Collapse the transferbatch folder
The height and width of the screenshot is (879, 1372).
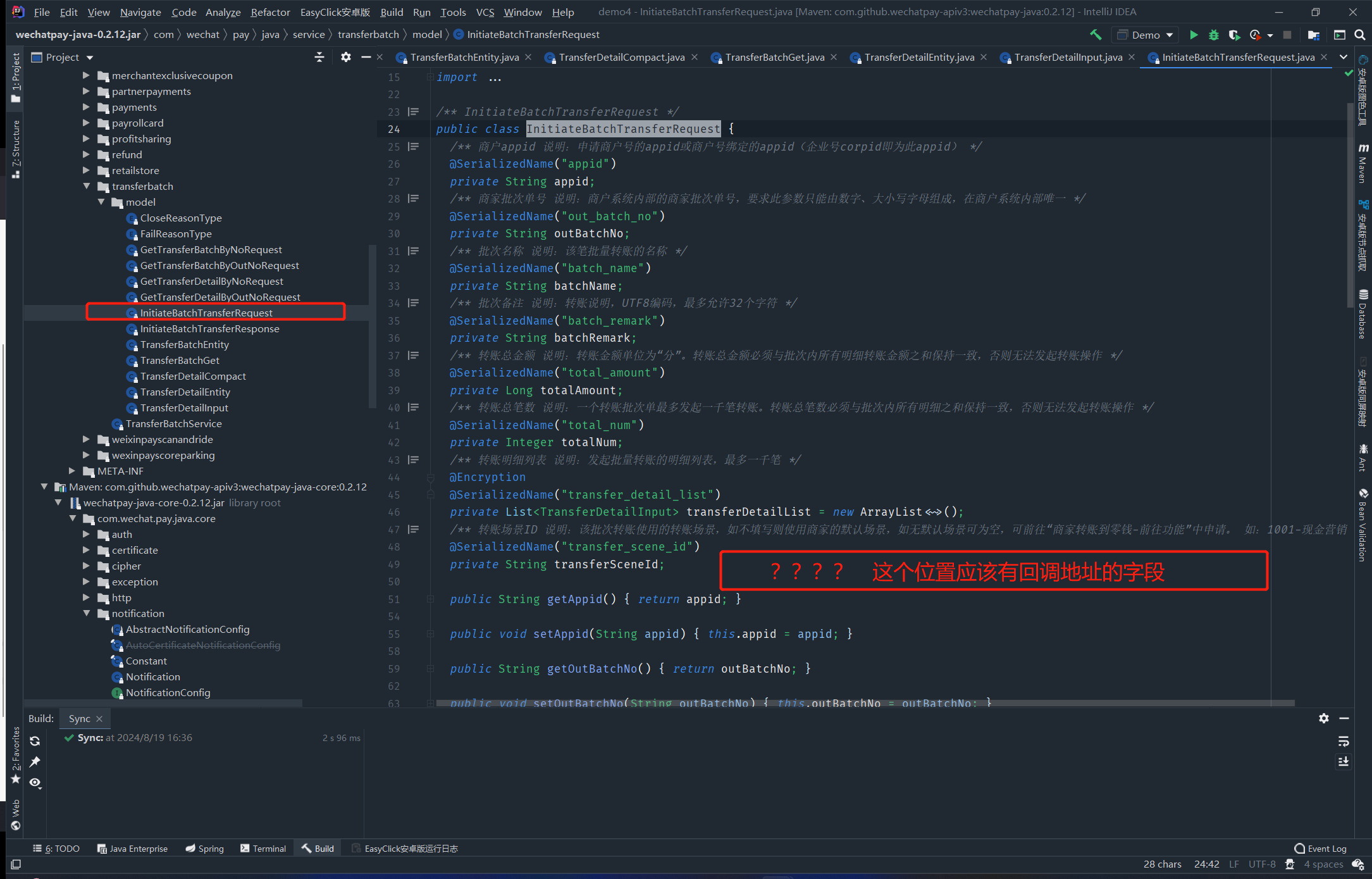click(x=87, y=186)
